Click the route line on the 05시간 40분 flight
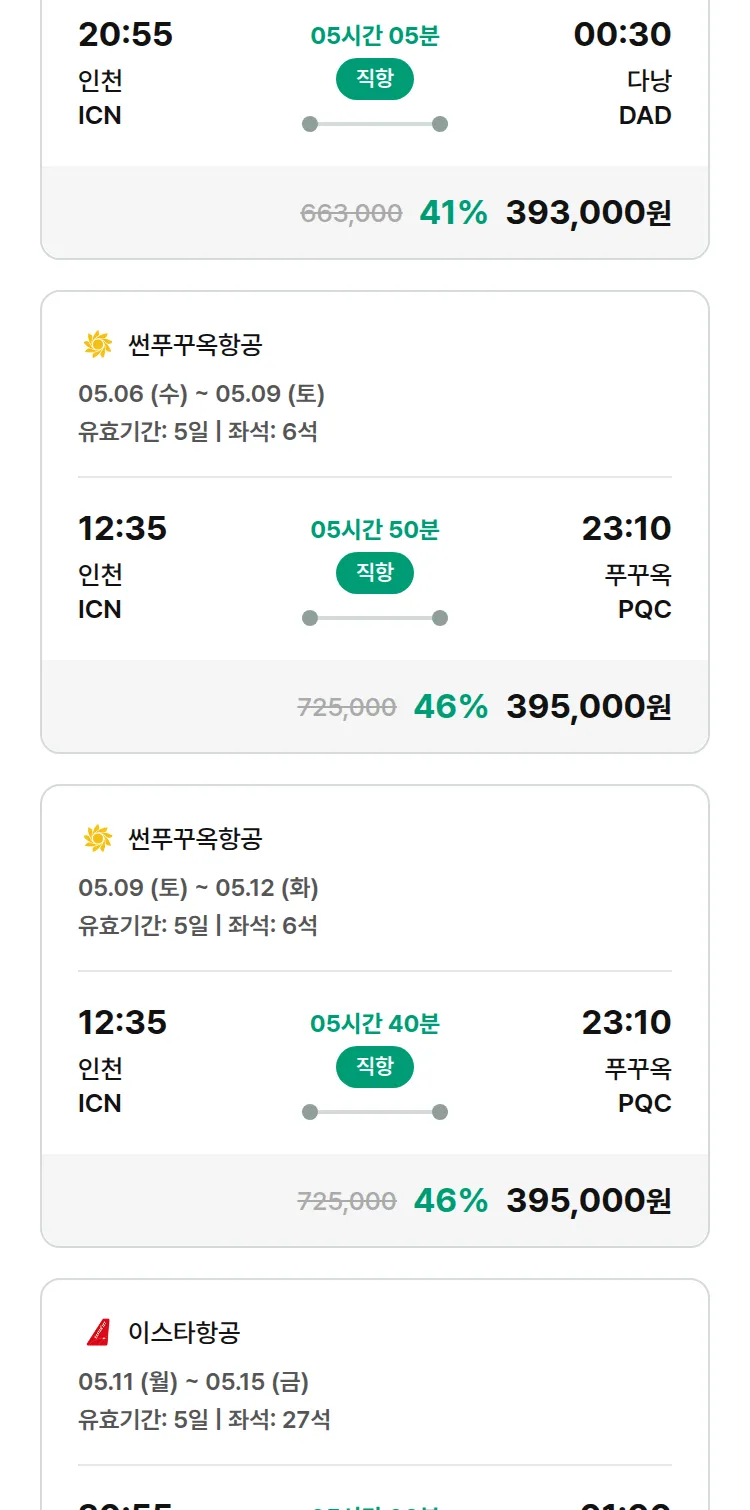750x1510 pixels. coord(375,1112)
